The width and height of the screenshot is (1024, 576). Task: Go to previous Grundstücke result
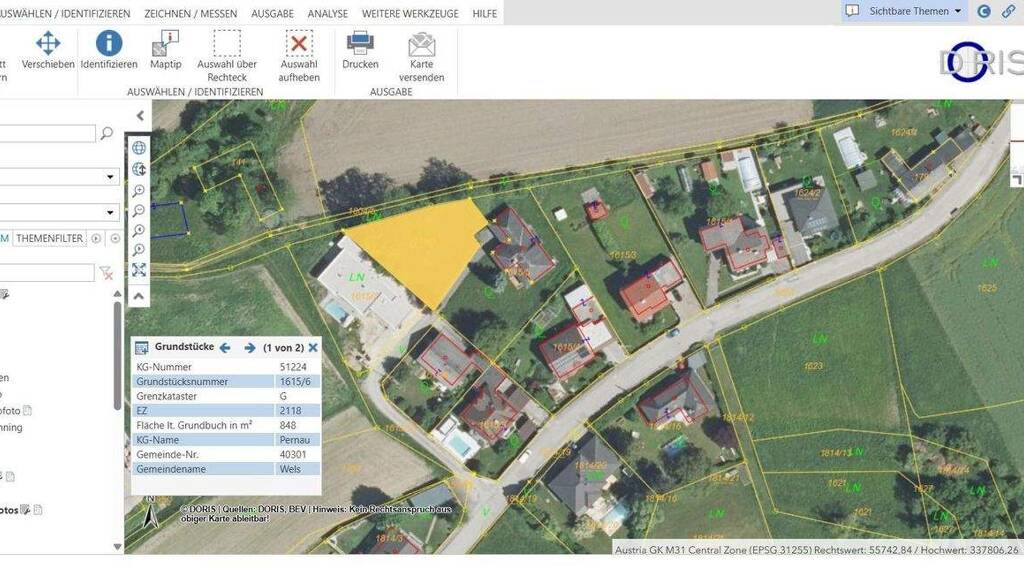click(225, 348)
